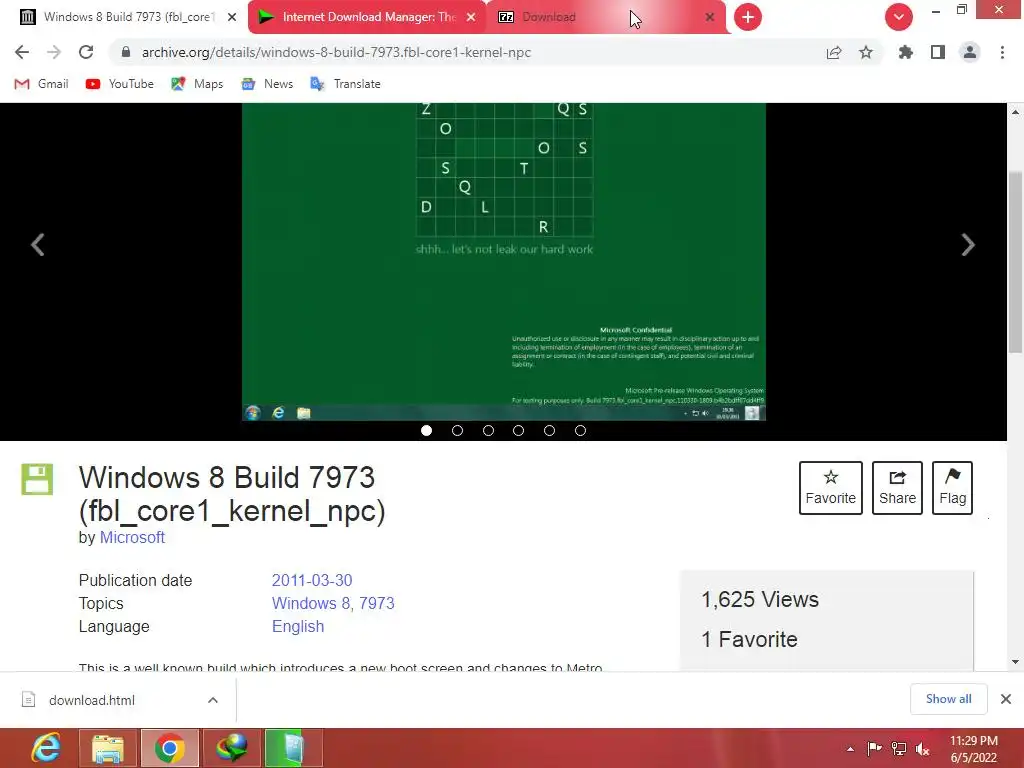Click the green floppy software icon

pos(37,479)
